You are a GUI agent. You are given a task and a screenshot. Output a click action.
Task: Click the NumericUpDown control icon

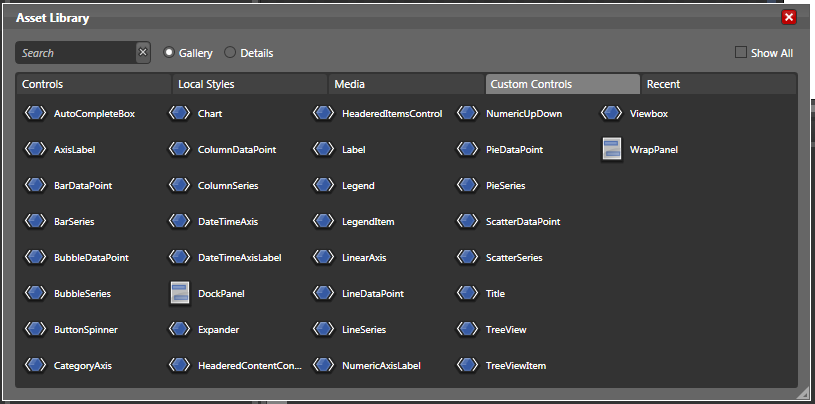tap(467, 113)
